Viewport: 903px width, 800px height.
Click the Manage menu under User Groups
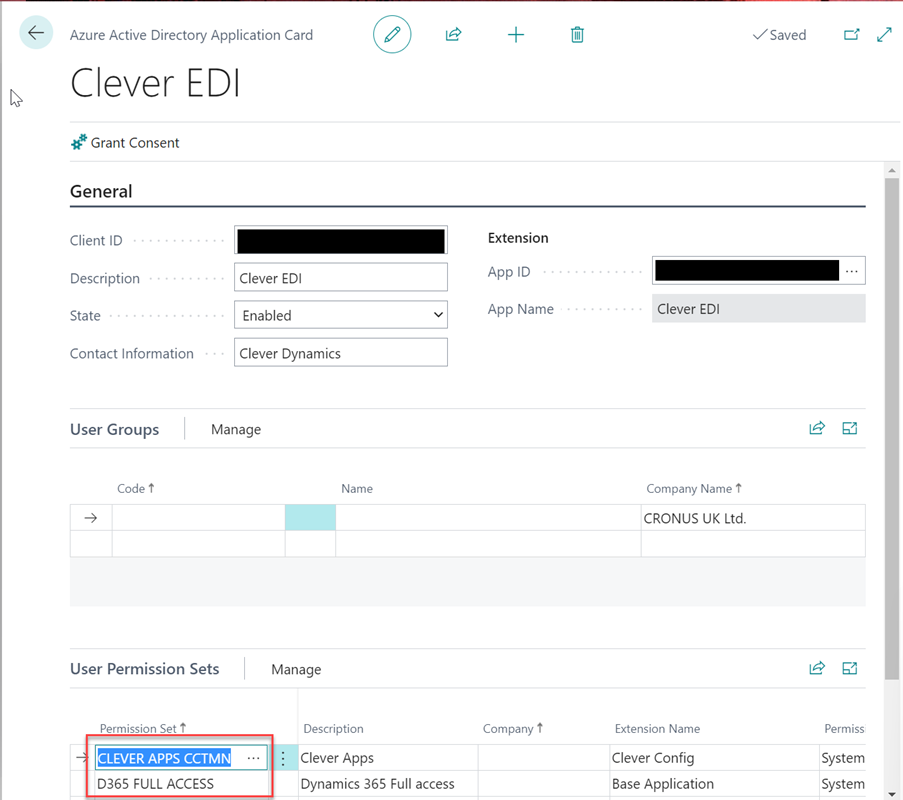click(235, 428)
